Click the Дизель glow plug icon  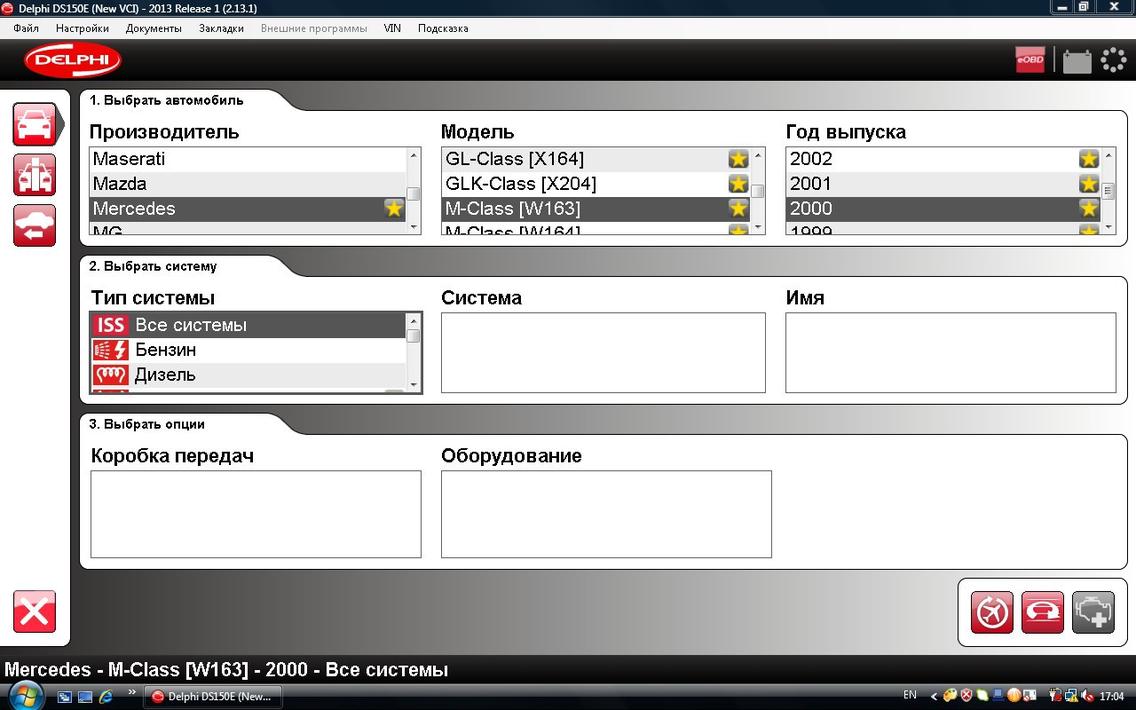(110, 375)
